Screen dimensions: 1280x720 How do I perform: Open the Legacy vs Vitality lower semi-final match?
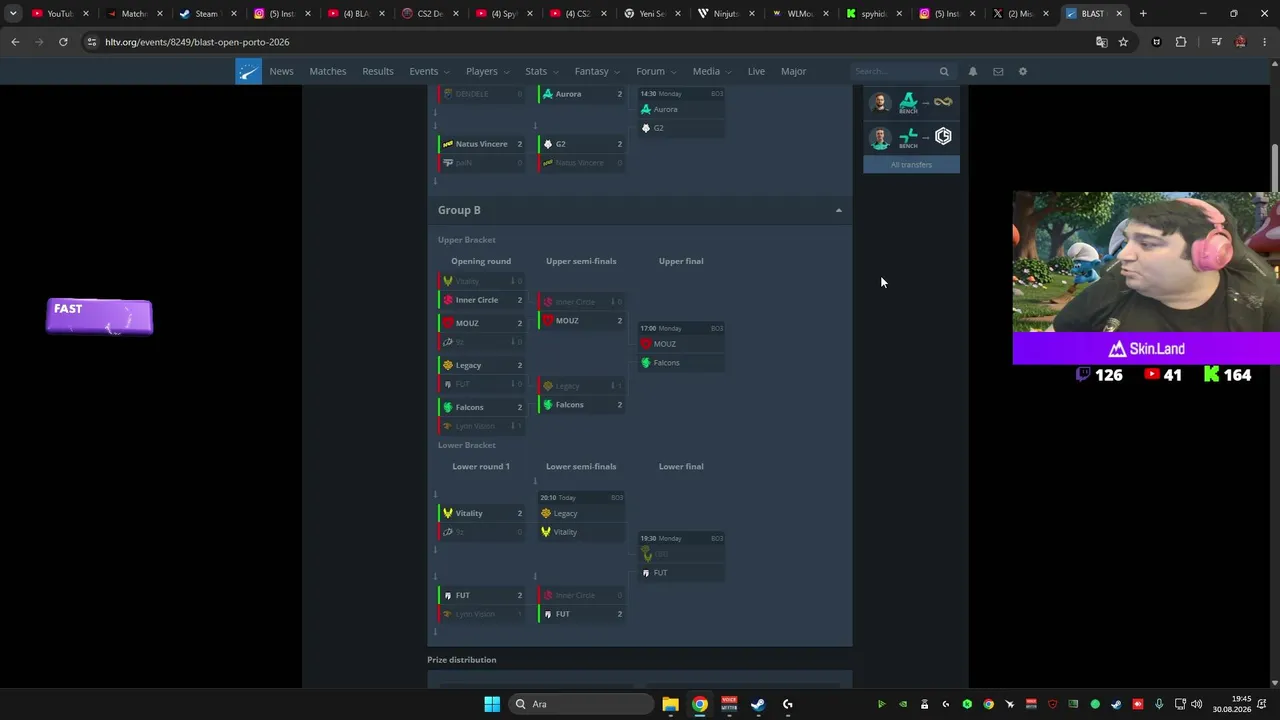pyautogui.click(x=581, y=515)
